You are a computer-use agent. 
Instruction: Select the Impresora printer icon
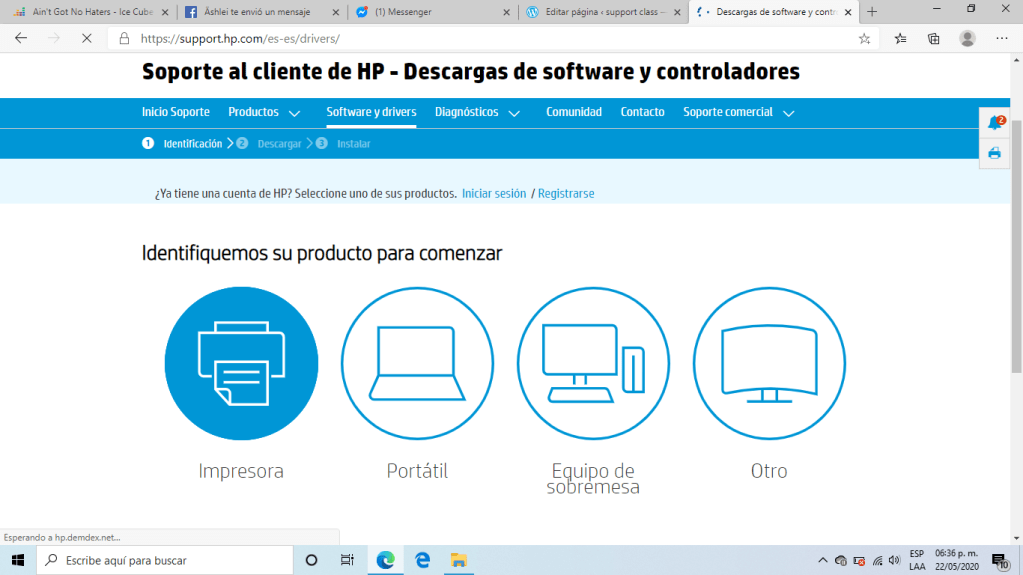coord(241,363)
